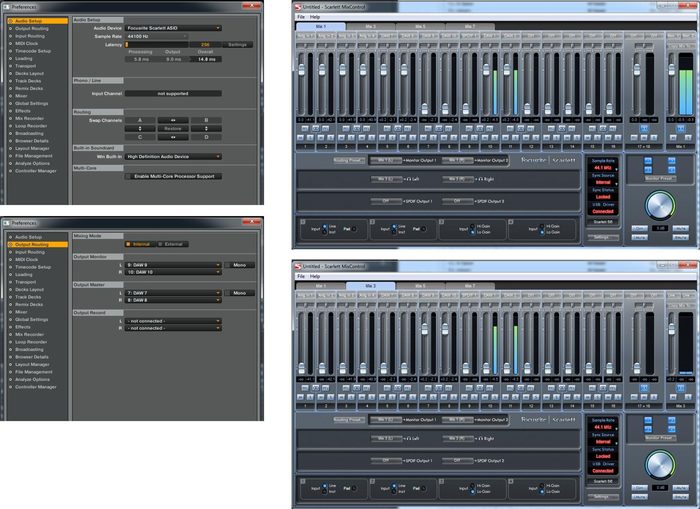700x509 pixels.
Task: Open the Sample Rate 44100 Hz dropdown
Action: click(x=156, y=37)
